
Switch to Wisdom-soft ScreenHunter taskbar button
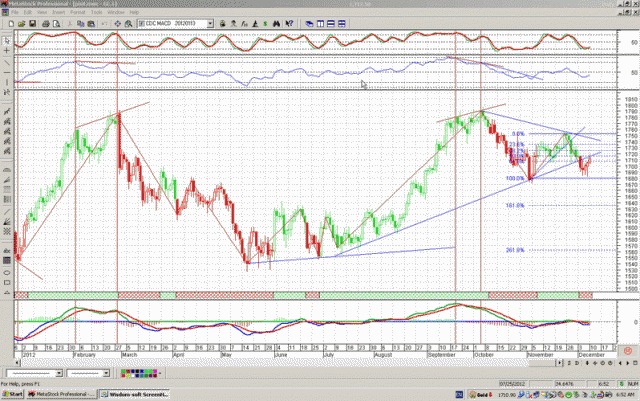(x=135, y=394)
